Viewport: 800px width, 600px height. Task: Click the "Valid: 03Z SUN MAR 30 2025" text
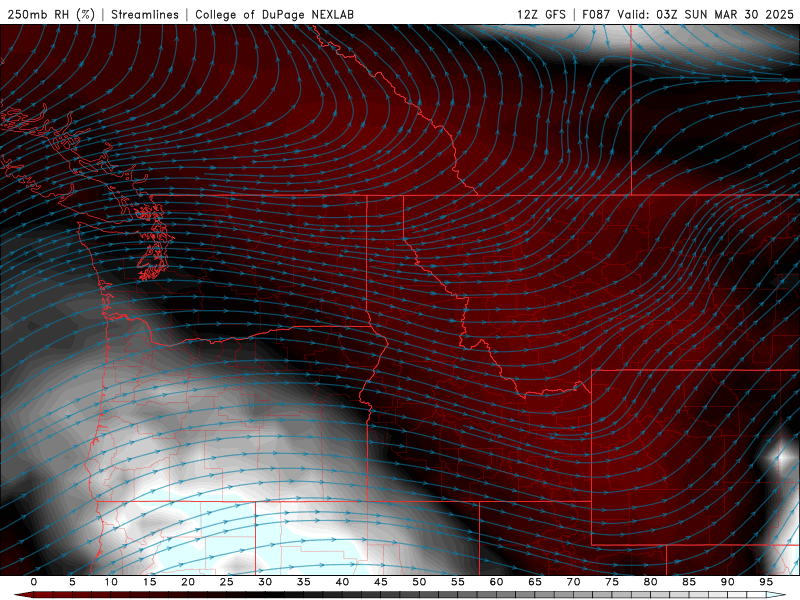click(706, 14)
